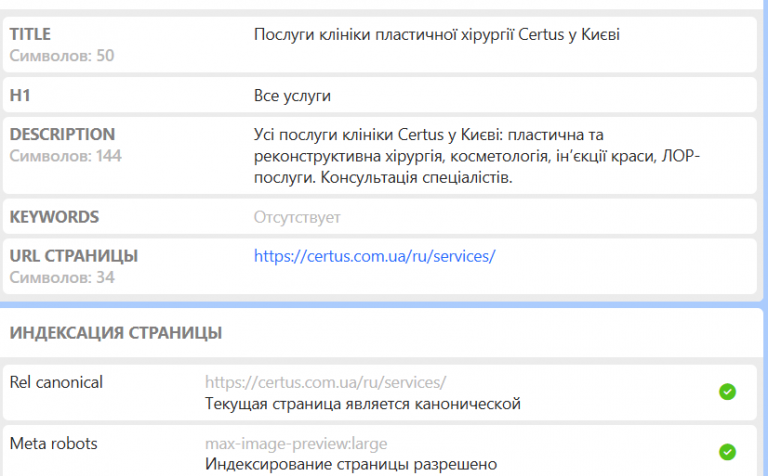Open the certus.com.ua/ru/services/ page URL link
This screenshot has height=476, width=768.
click(x=375, y=256)
